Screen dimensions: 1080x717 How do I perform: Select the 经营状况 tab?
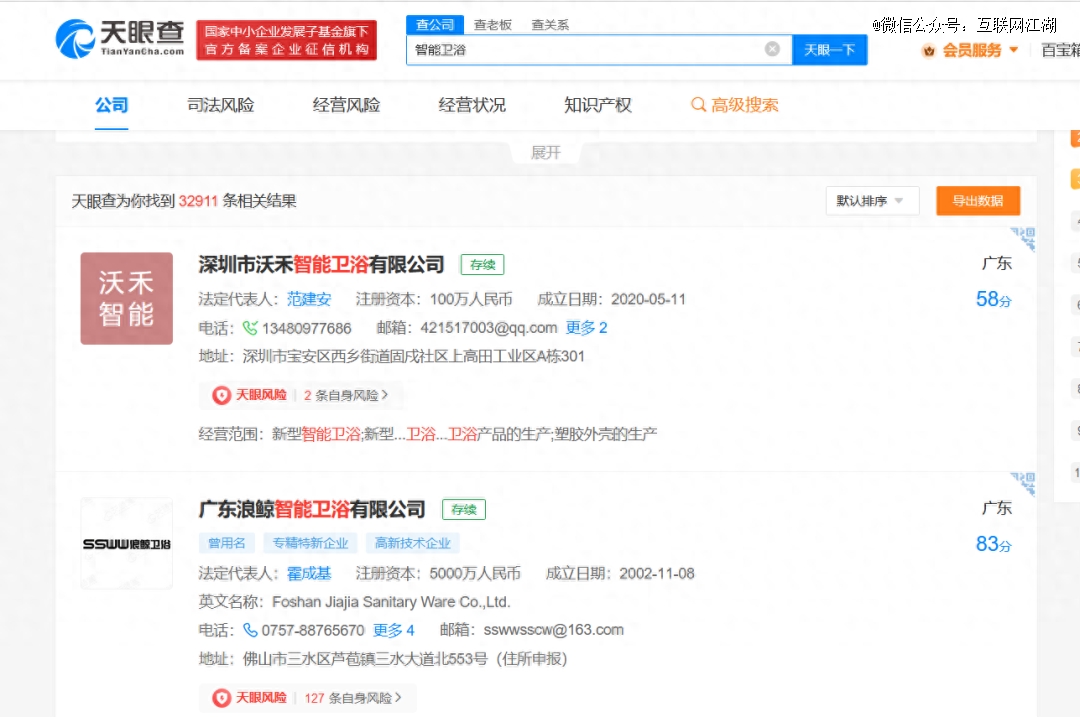[472, 105]
